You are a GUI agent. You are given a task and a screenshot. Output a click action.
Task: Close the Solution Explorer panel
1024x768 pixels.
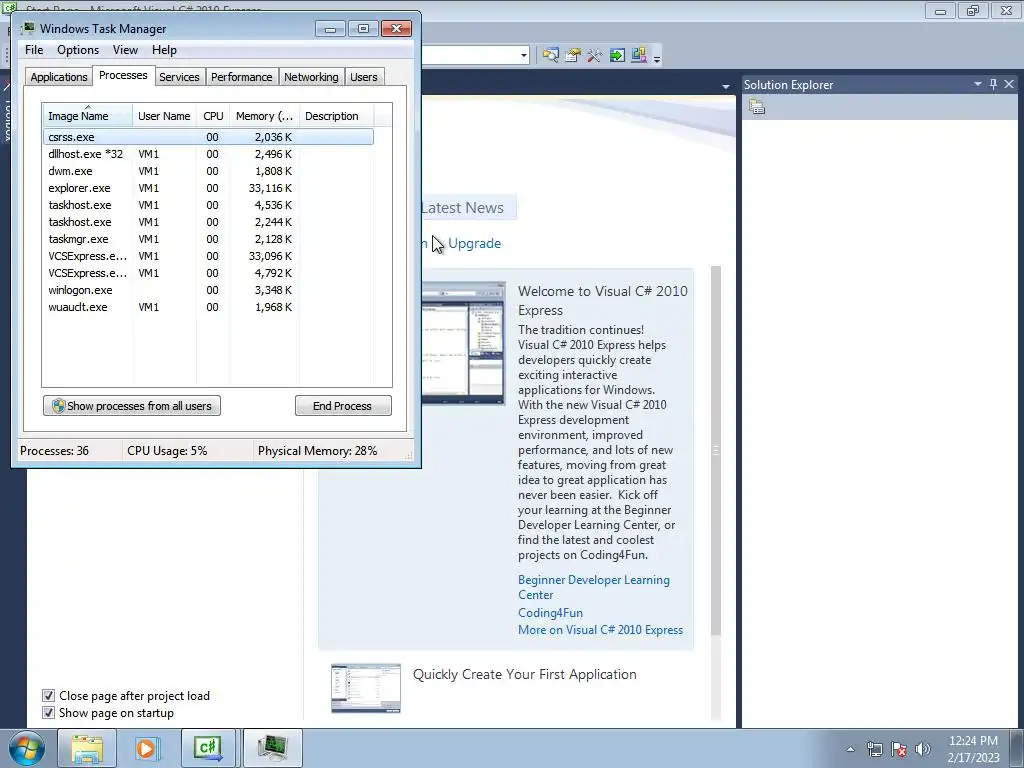(x=1009, y=84)
